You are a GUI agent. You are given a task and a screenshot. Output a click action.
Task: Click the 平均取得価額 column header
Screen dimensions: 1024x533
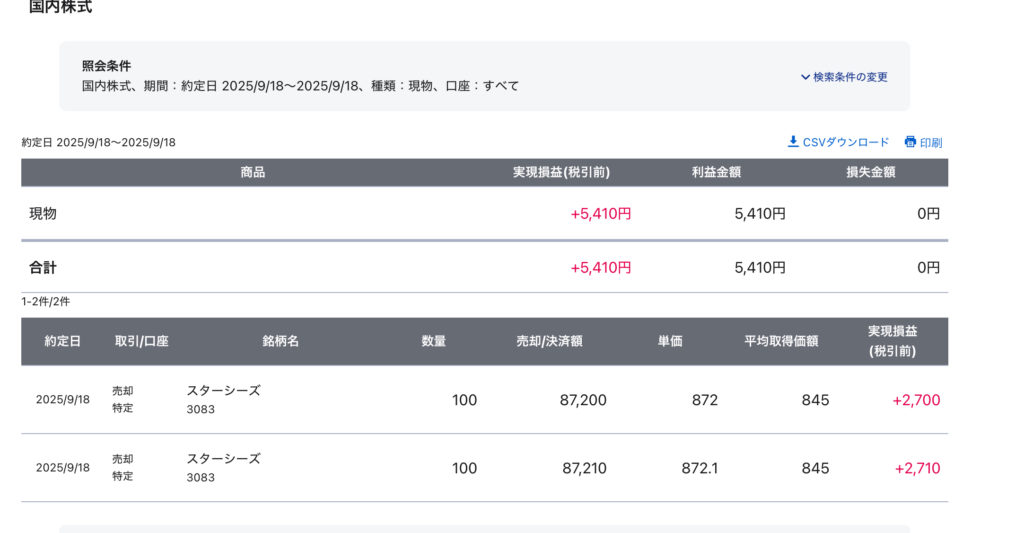point(781,341)
